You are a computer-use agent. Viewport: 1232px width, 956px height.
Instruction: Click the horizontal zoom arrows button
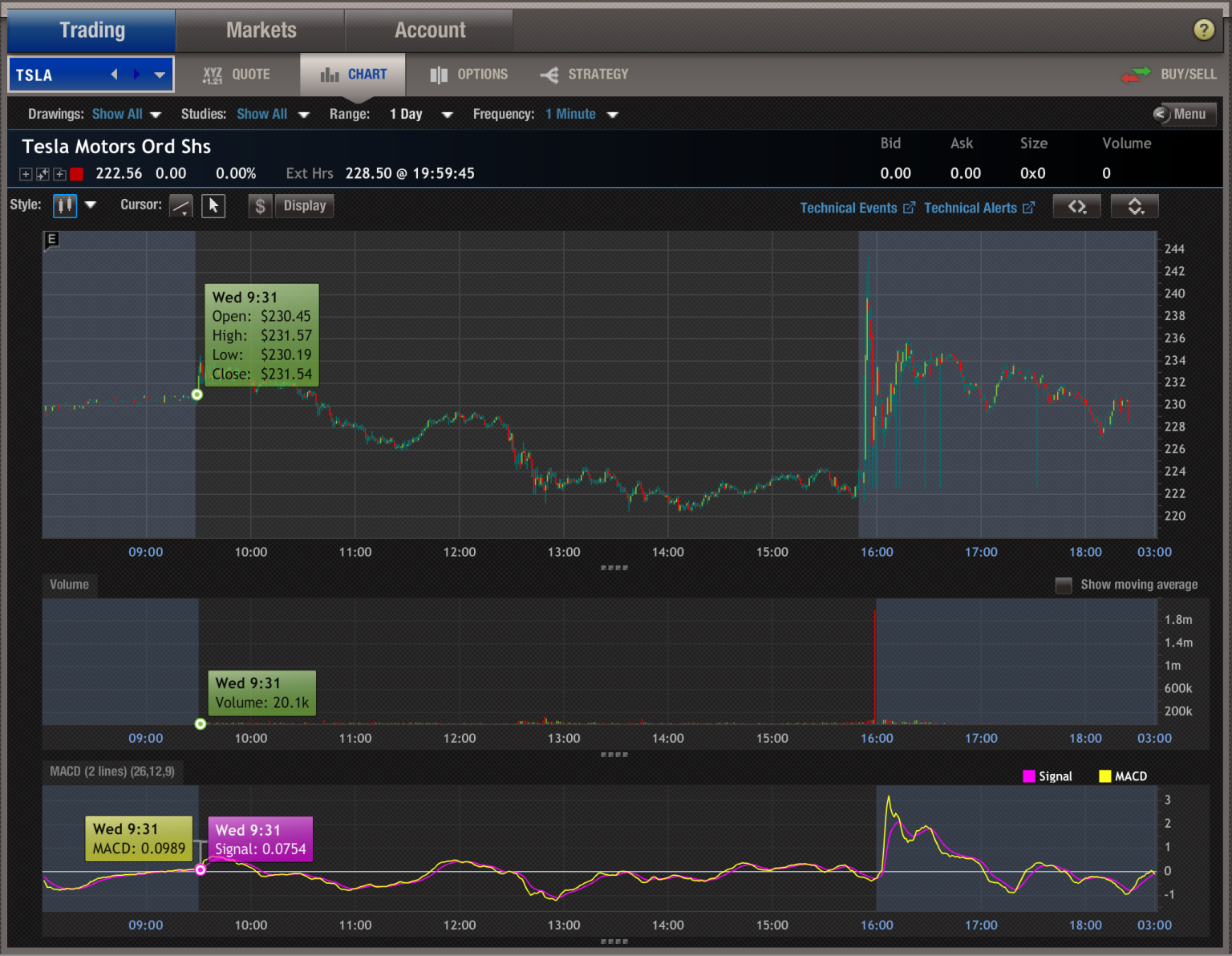click(1076, 207)
